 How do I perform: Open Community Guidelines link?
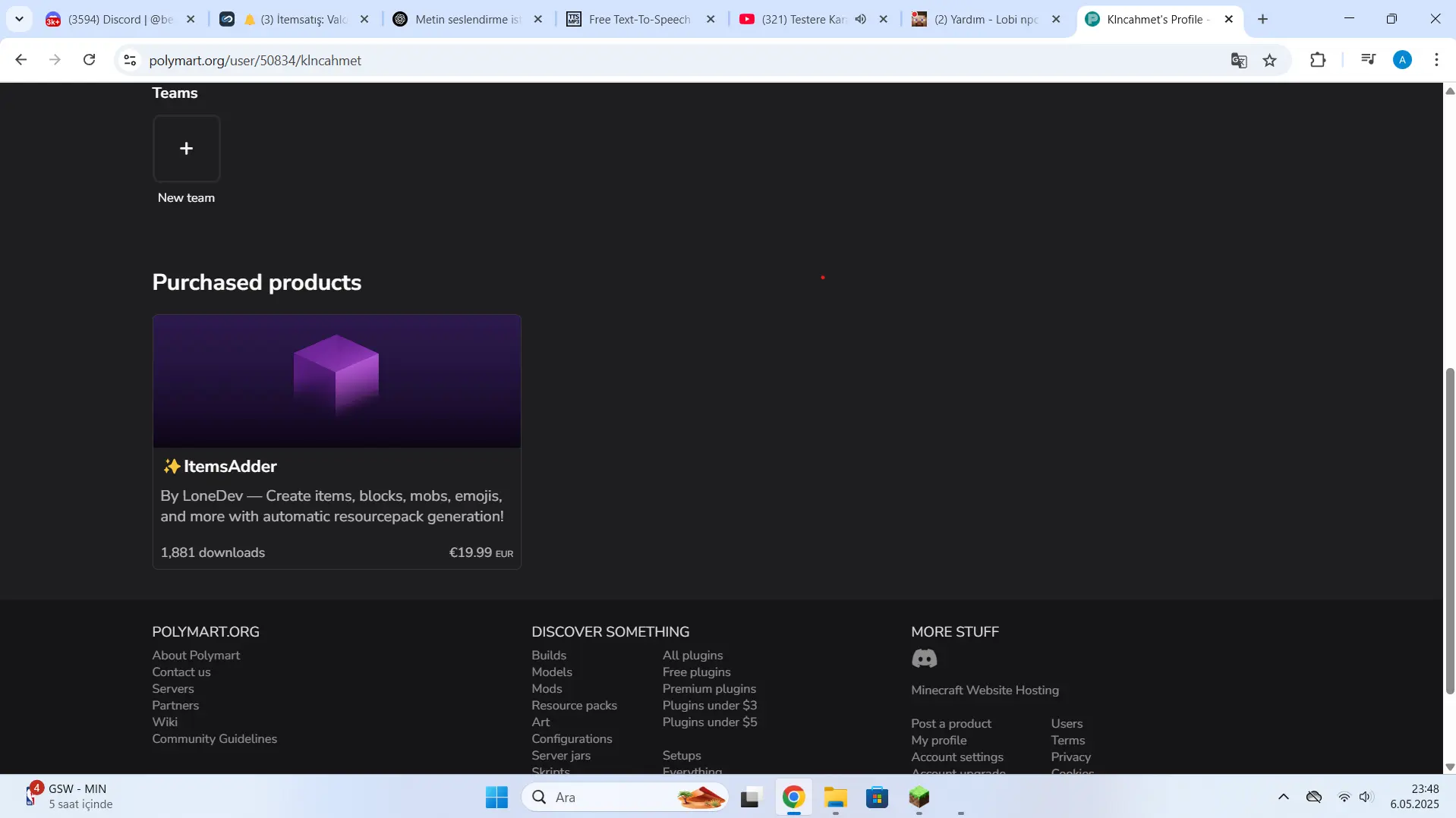coord(215,739)
